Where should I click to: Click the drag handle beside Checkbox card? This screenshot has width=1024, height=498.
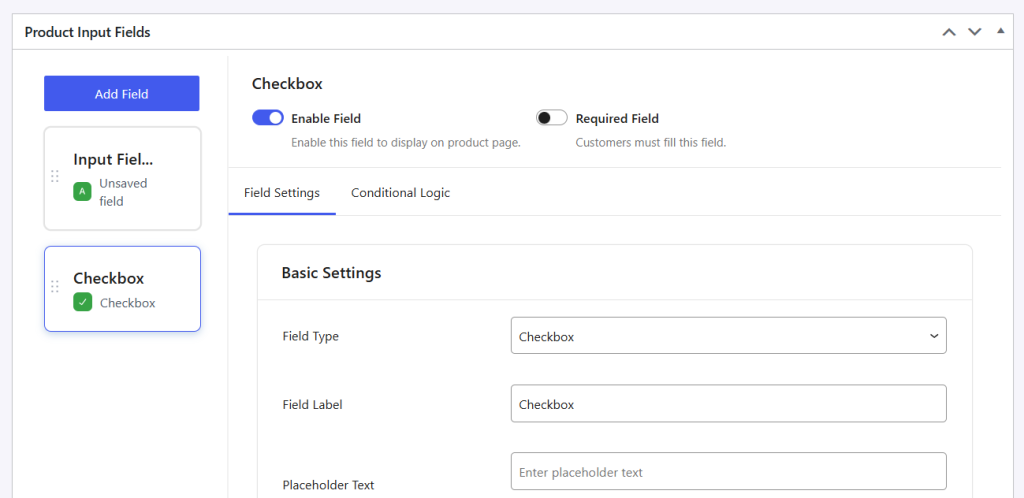pyautogui.click(x=55, y=287)
